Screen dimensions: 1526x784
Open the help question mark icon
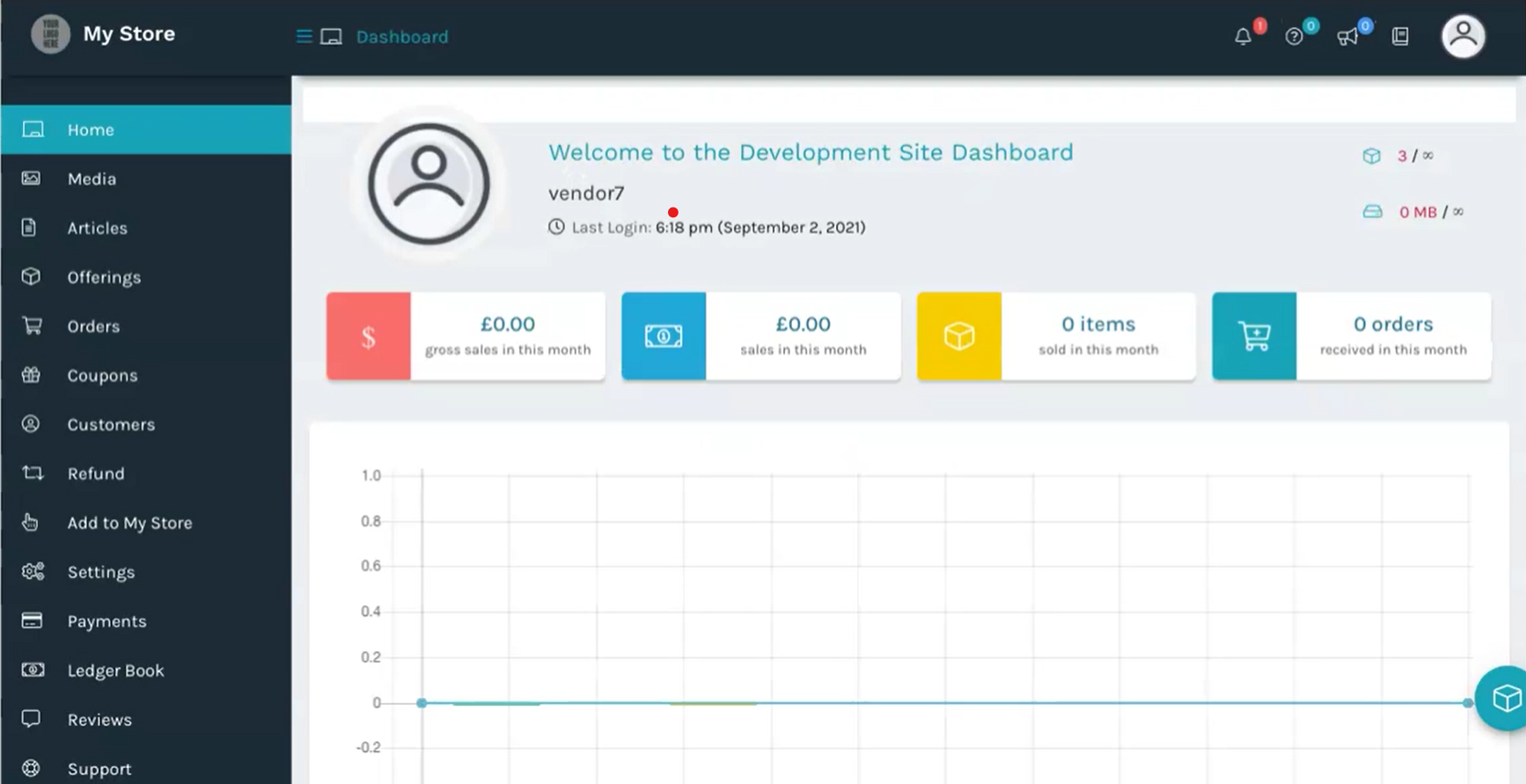tap(1294, 36)
